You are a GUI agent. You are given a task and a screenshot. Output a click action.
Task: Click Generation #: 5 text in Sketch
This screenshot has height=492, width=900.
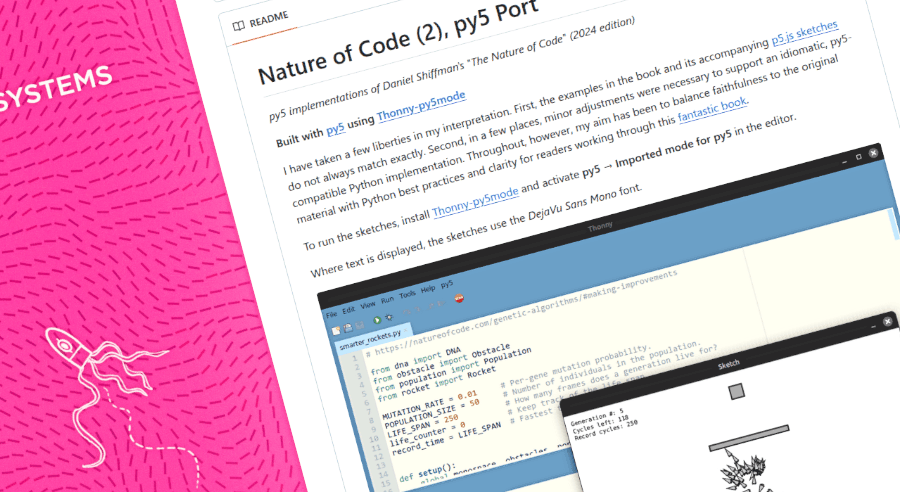(x=597, y=417)
